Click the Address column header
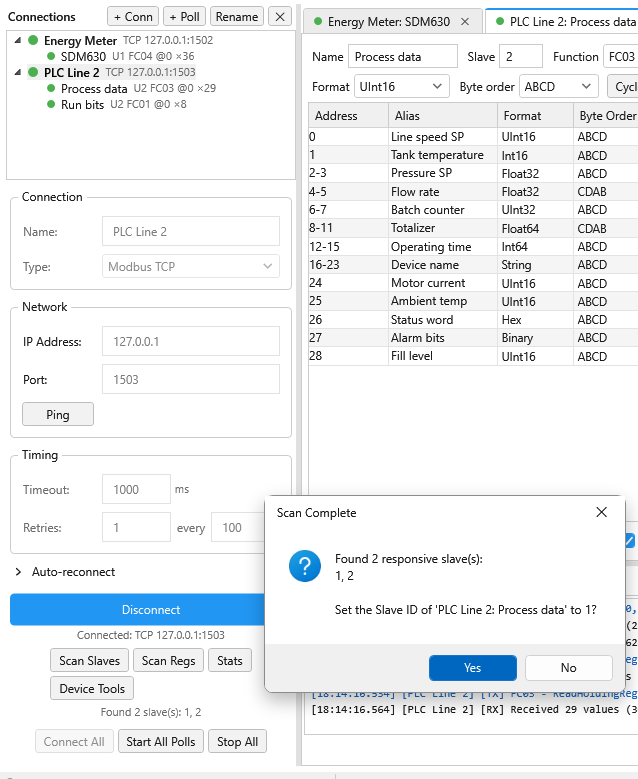The image size is (638, 779). click(348, 116)
